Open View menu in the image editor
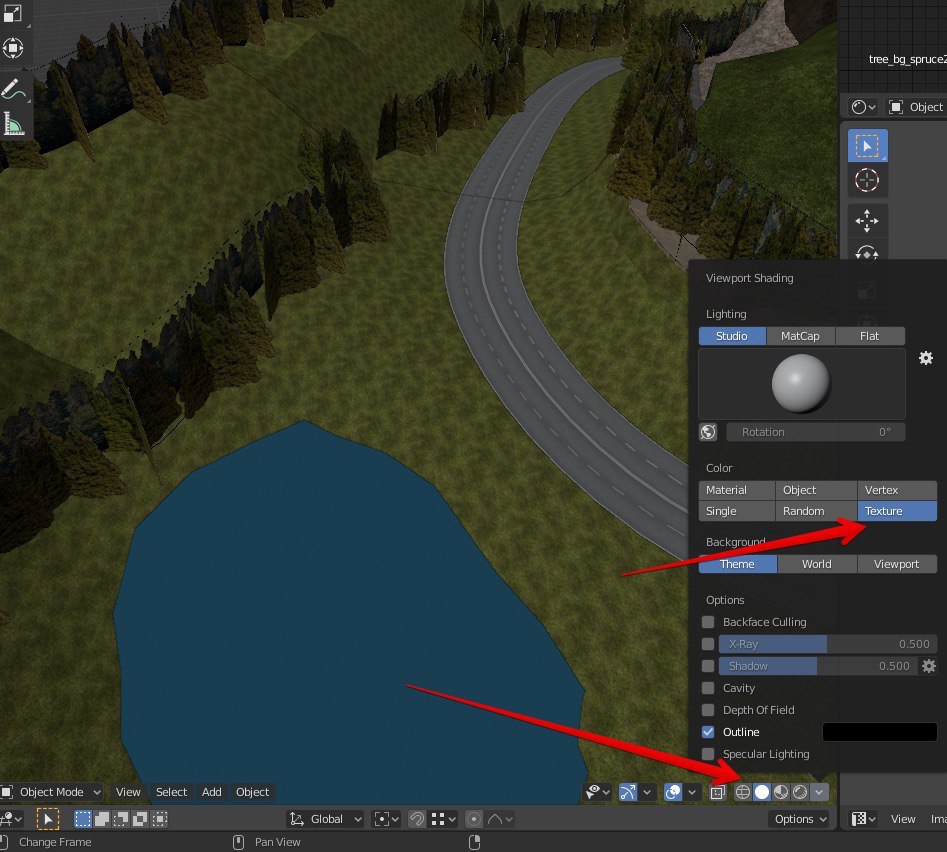 click(x=903, y=819)
